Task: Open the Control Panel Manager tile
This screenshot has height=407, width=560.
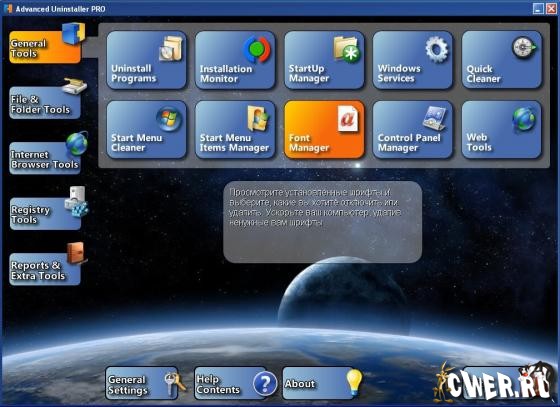Action: click(412, 129)
